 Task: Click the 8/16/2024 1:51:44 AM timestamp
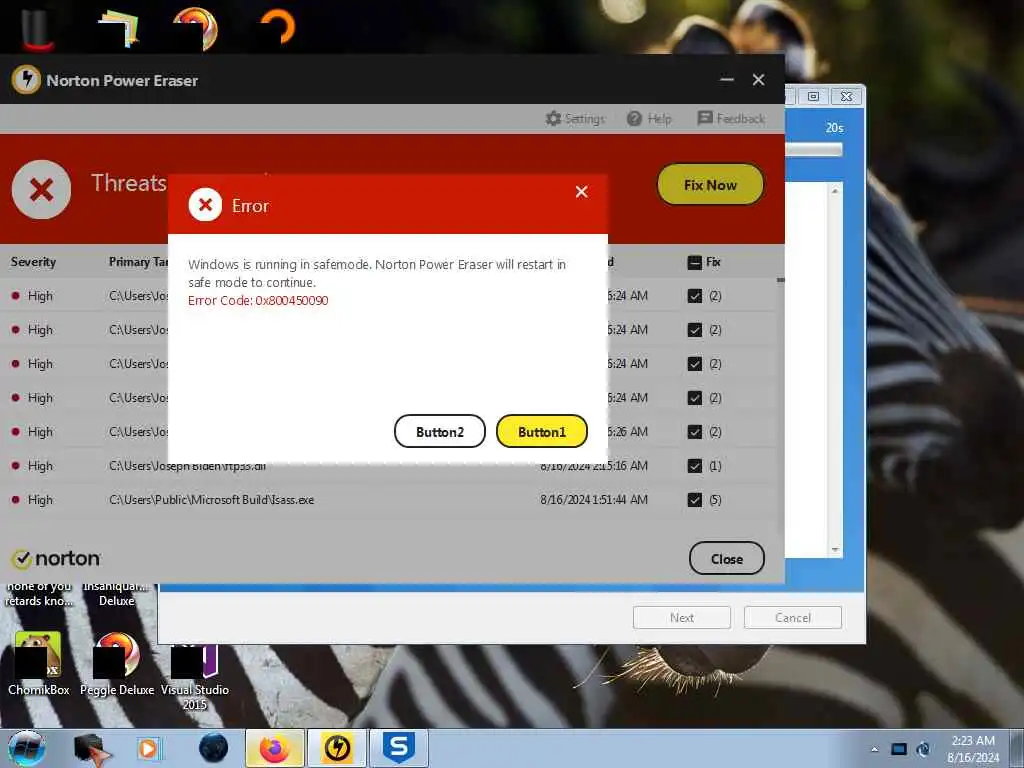click(594, 500)
